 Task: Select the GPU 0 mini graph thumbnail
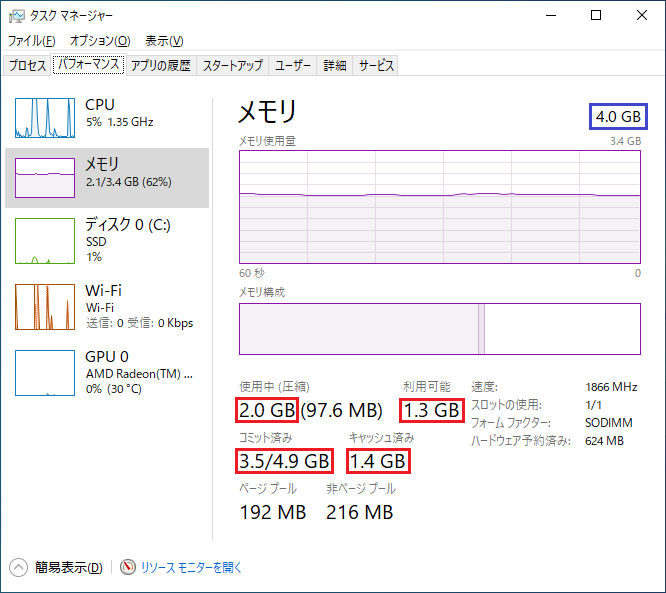pos(45,373)
